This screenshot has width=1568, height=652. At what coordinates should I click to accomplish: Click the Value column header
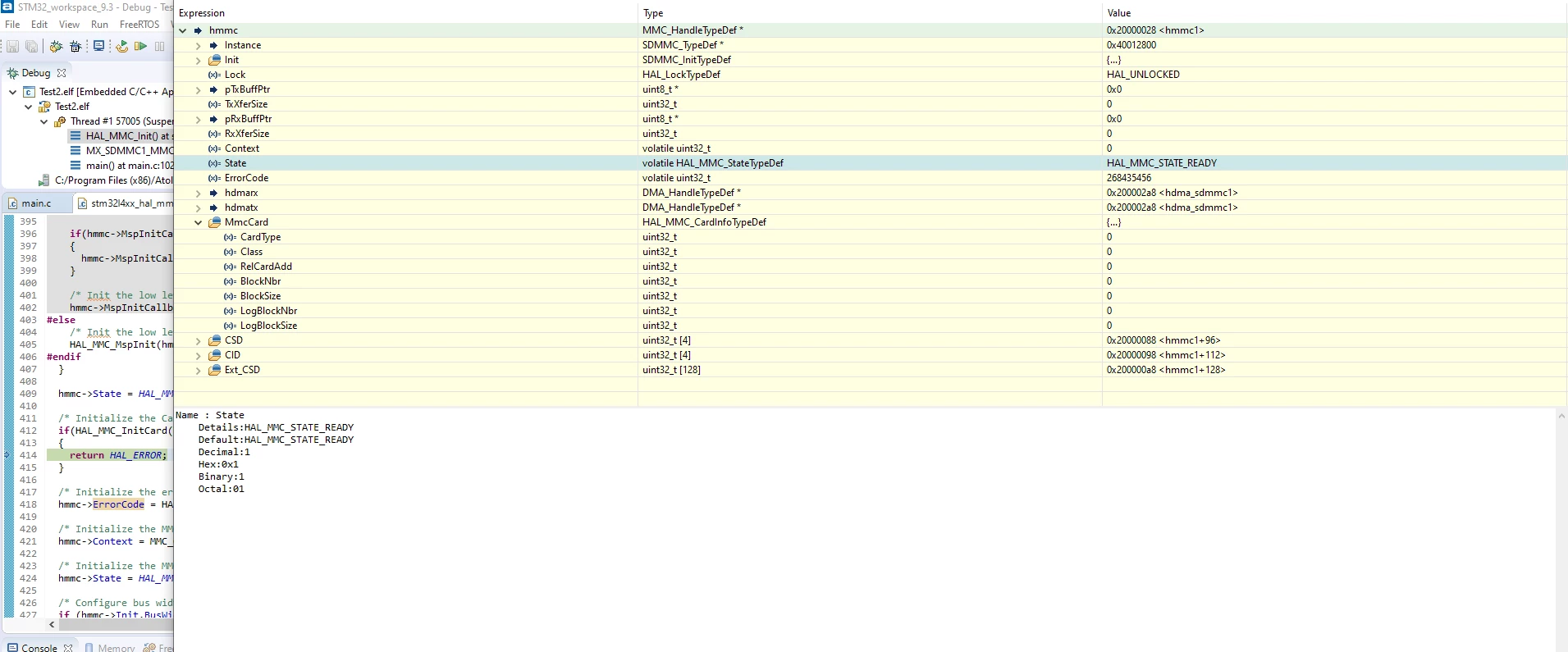click(1335, 13)
